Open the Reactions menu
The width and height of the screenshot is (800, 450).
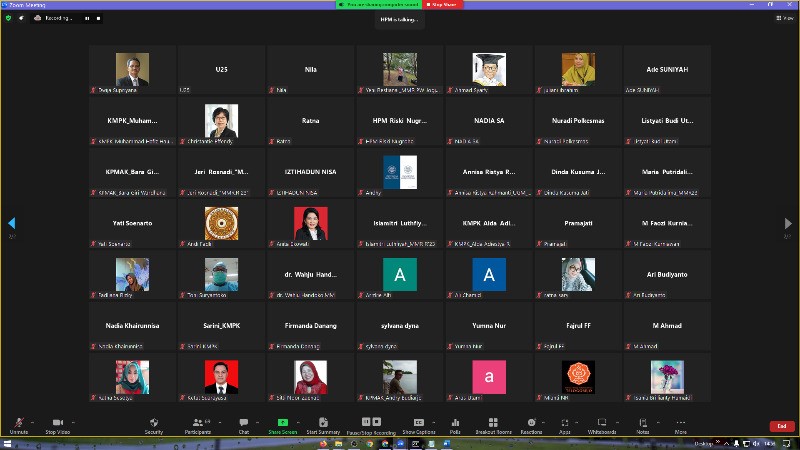(x=531, y=423)
